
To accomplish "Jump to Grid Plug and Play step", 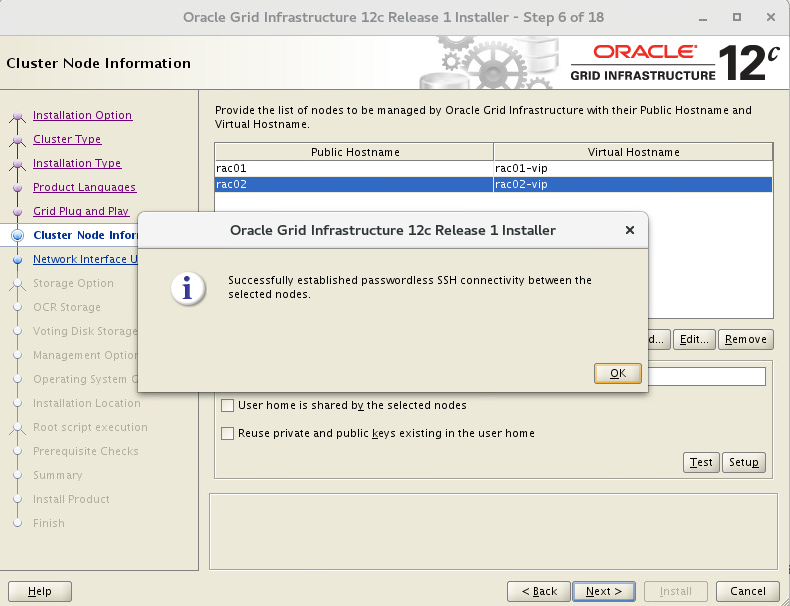I will click(81, 211).
